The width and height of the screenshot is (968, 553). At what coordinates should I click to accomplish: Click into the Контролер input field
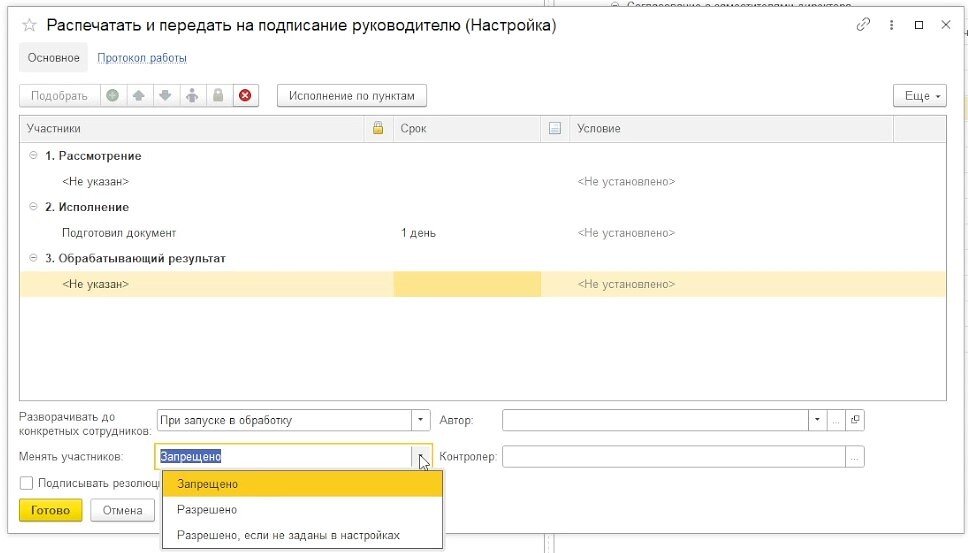click(x=674, y=457)
